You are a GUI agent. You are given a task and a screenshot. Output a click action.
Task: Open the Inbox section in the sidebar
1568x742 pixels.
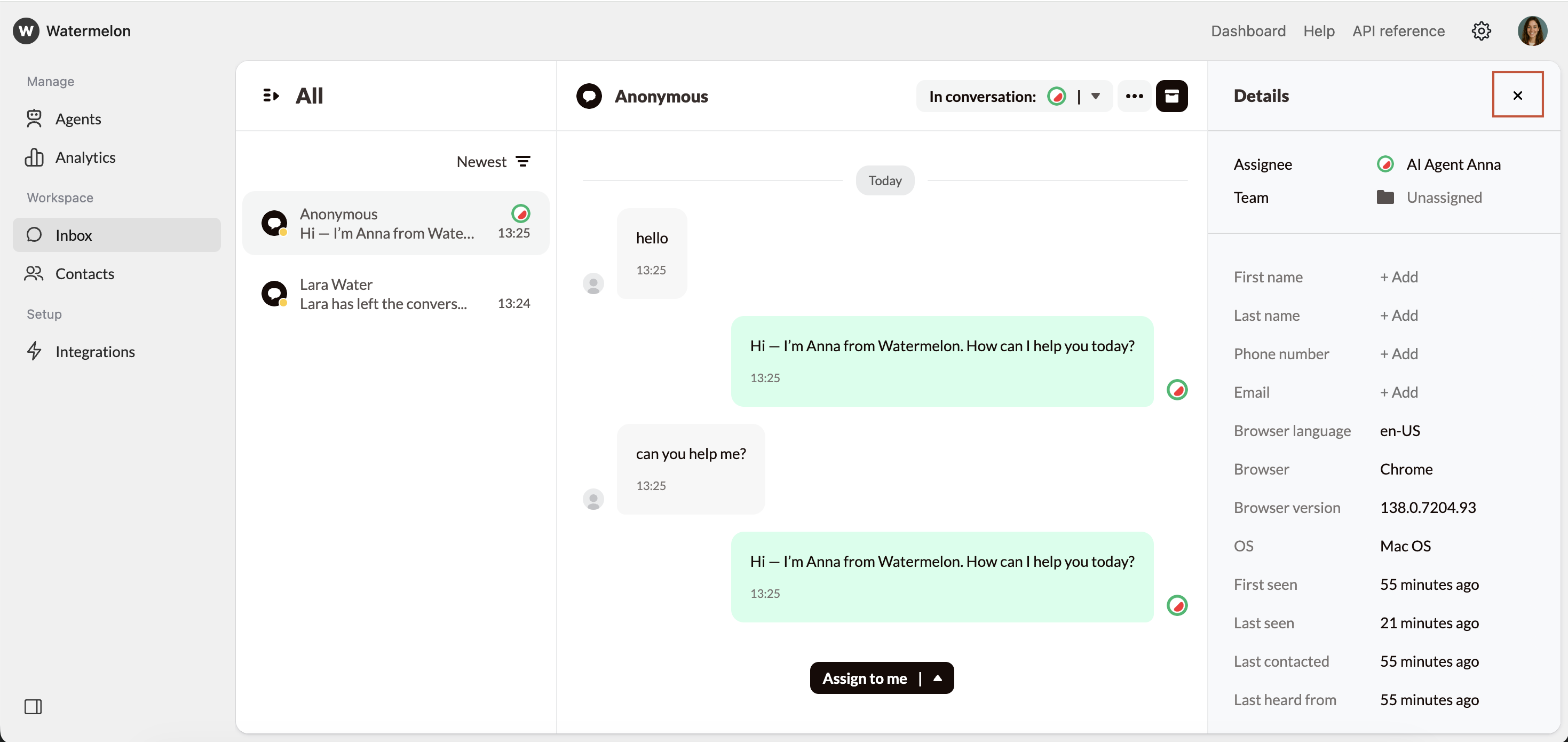click(x=73, y=235)
